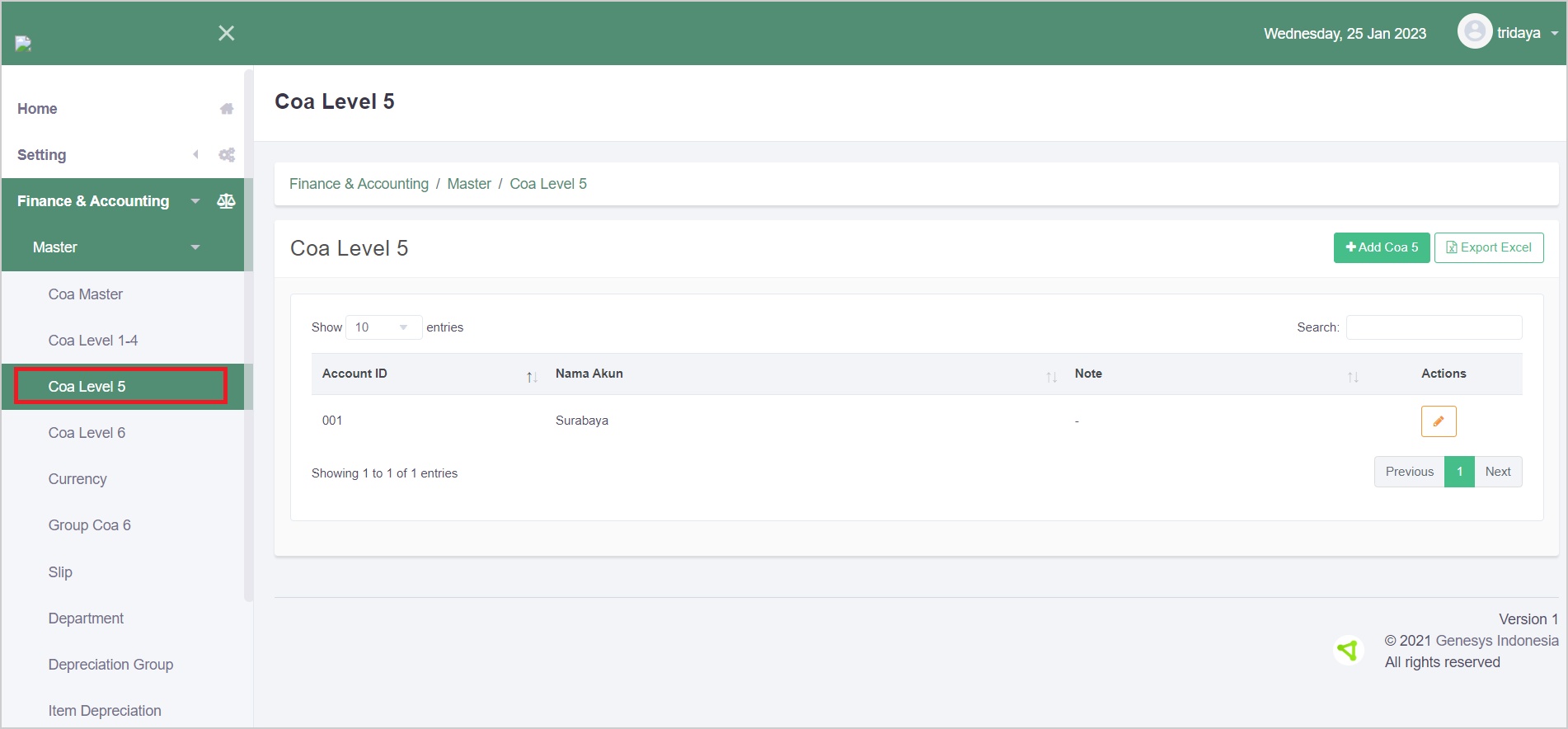This screenshot has width=1568, height=729.
Task: Close the sidebar with the X icon
Action: coord(227,33)
